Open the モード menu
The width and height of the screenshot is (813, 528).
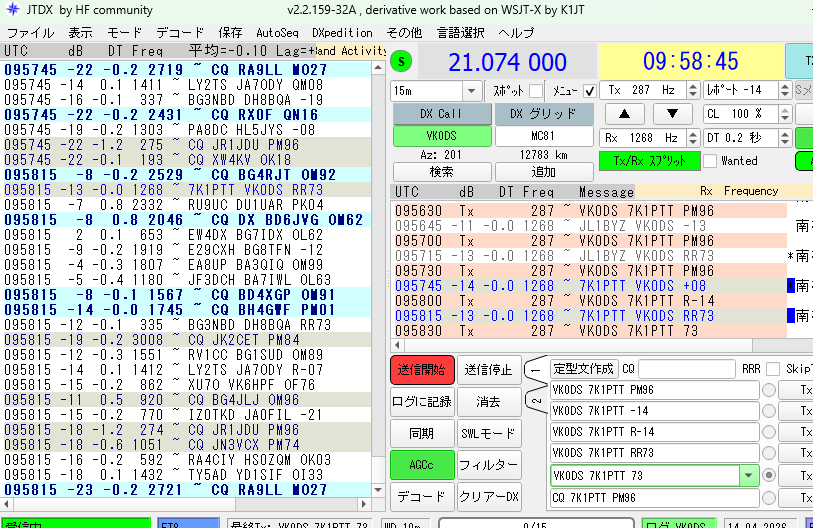pyautogui.click(x=124, y=33)
